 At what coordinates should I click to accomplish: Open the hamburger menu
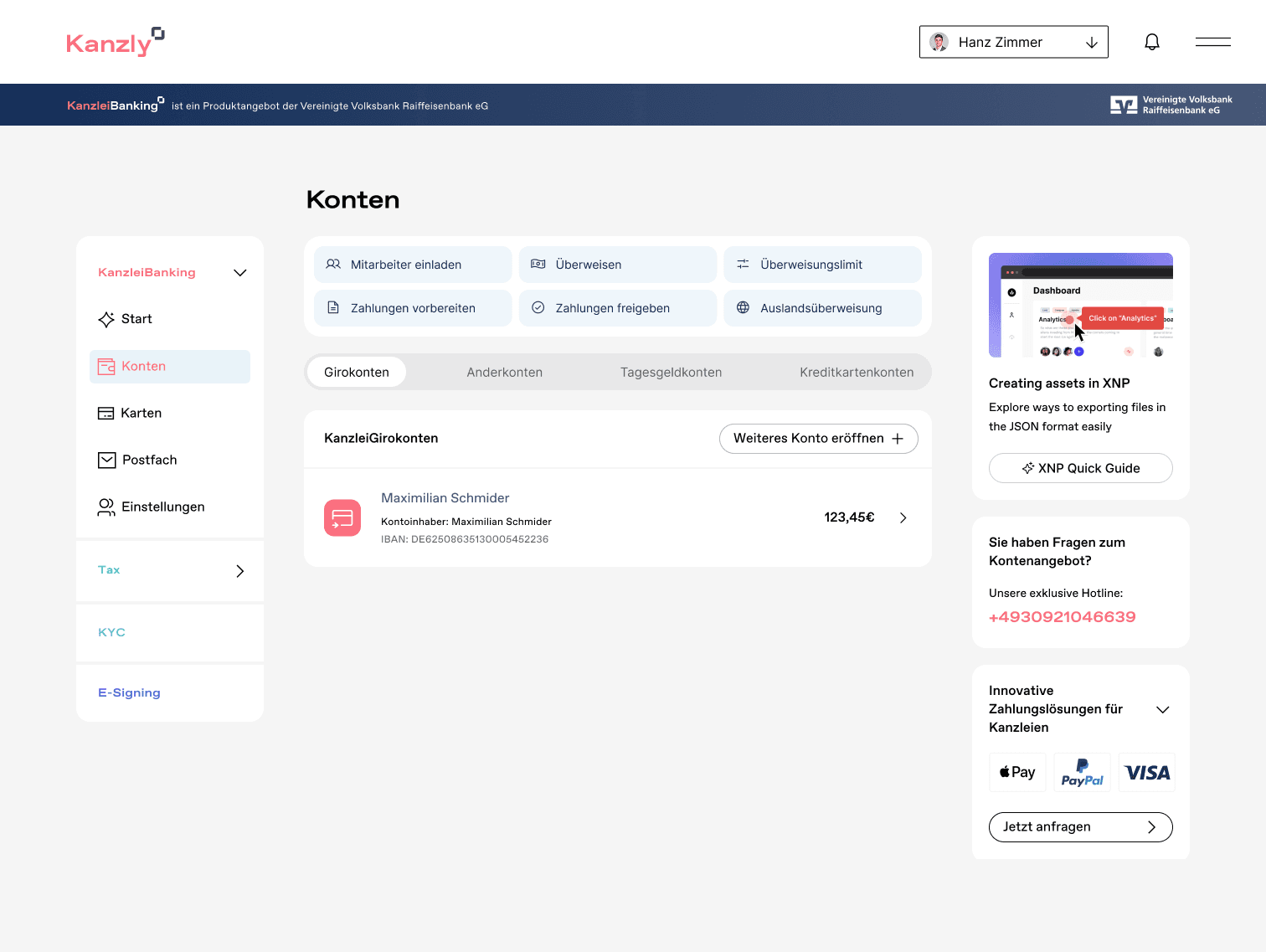coord(1212,41)
